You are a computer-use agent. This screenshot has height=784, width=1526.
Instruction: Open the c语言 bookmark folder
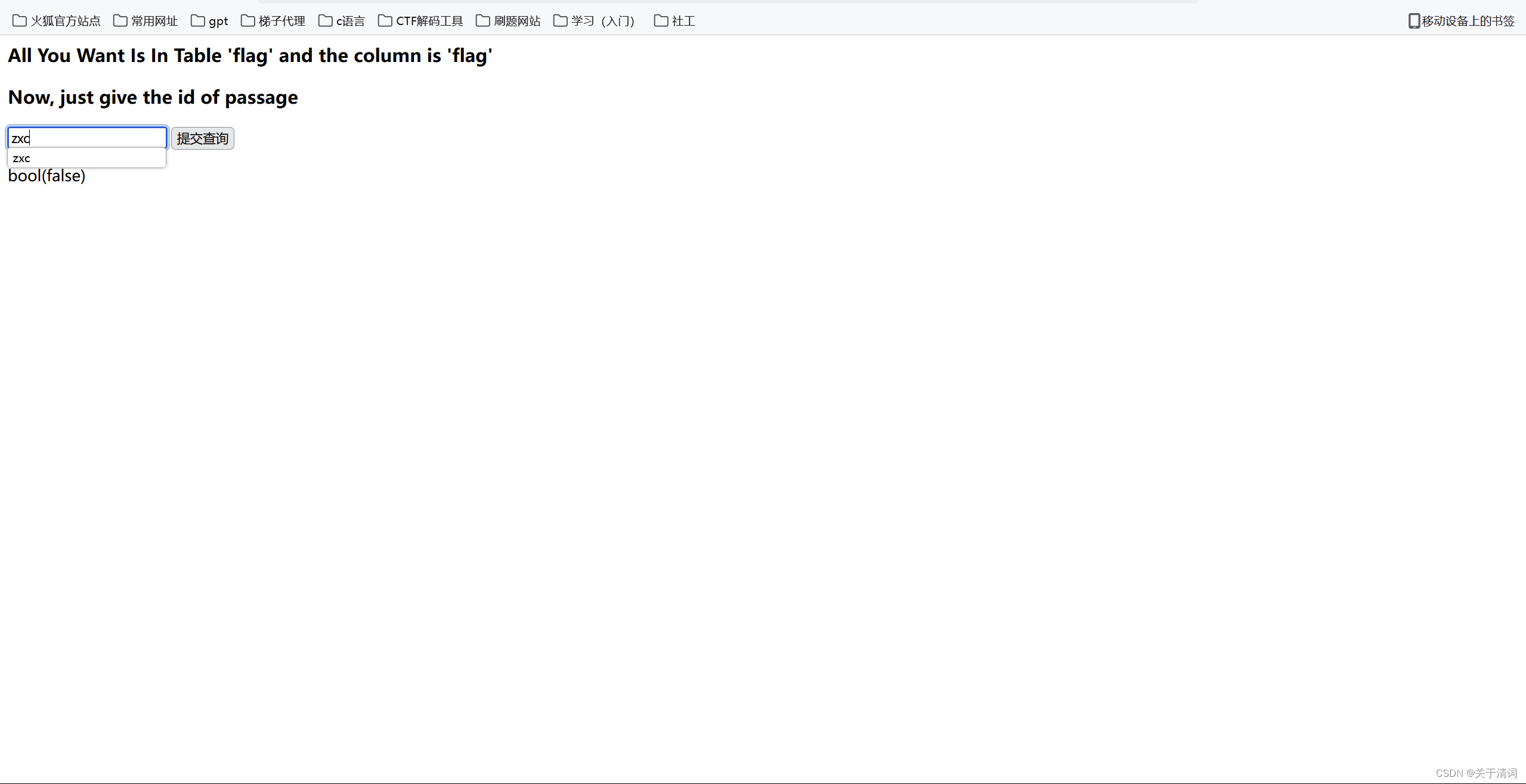[x=342, y=21]
